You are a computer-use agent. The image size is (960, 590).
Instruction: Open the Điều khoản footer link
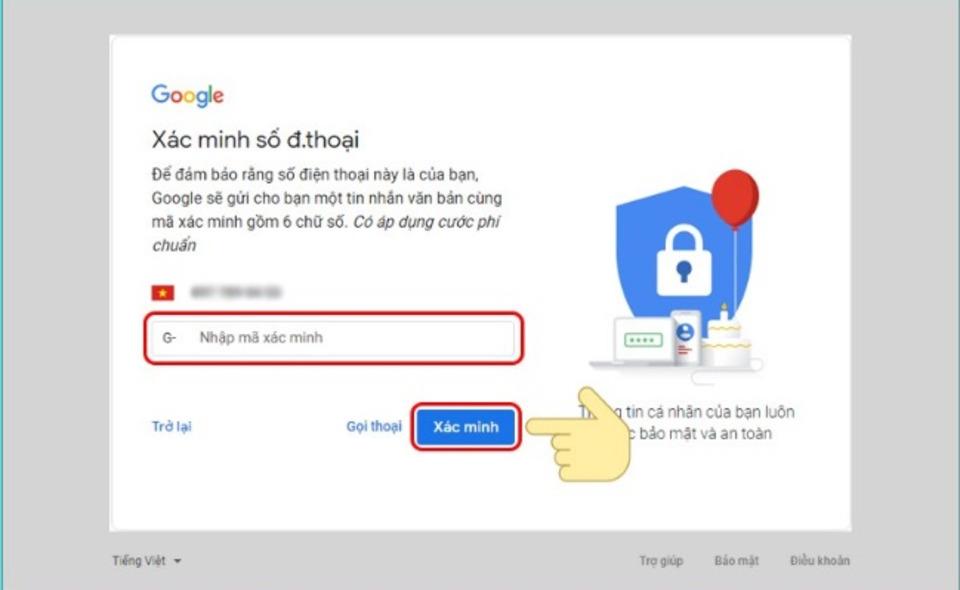(820, 561)
